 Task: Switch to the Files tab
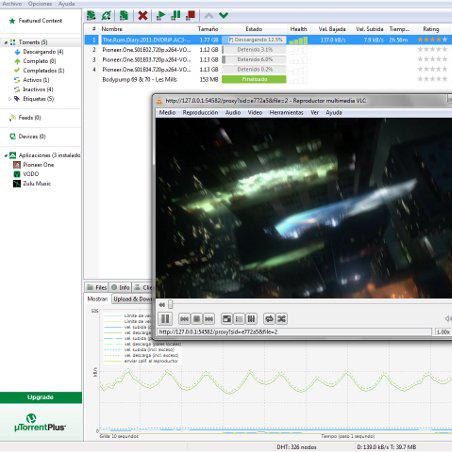[97, 287]
